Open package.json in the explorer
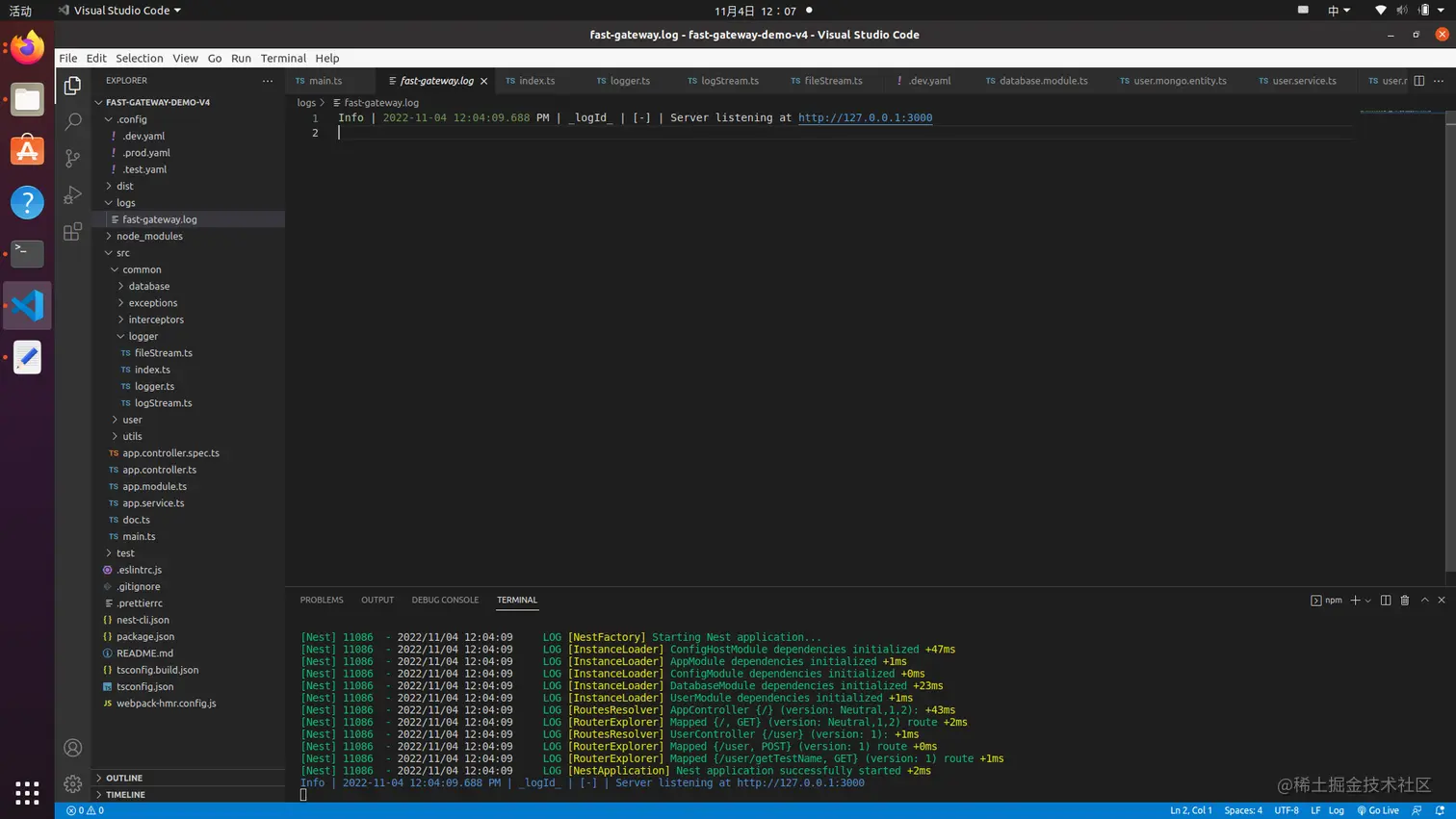The image size is (1456, 819). pos(145,636)
